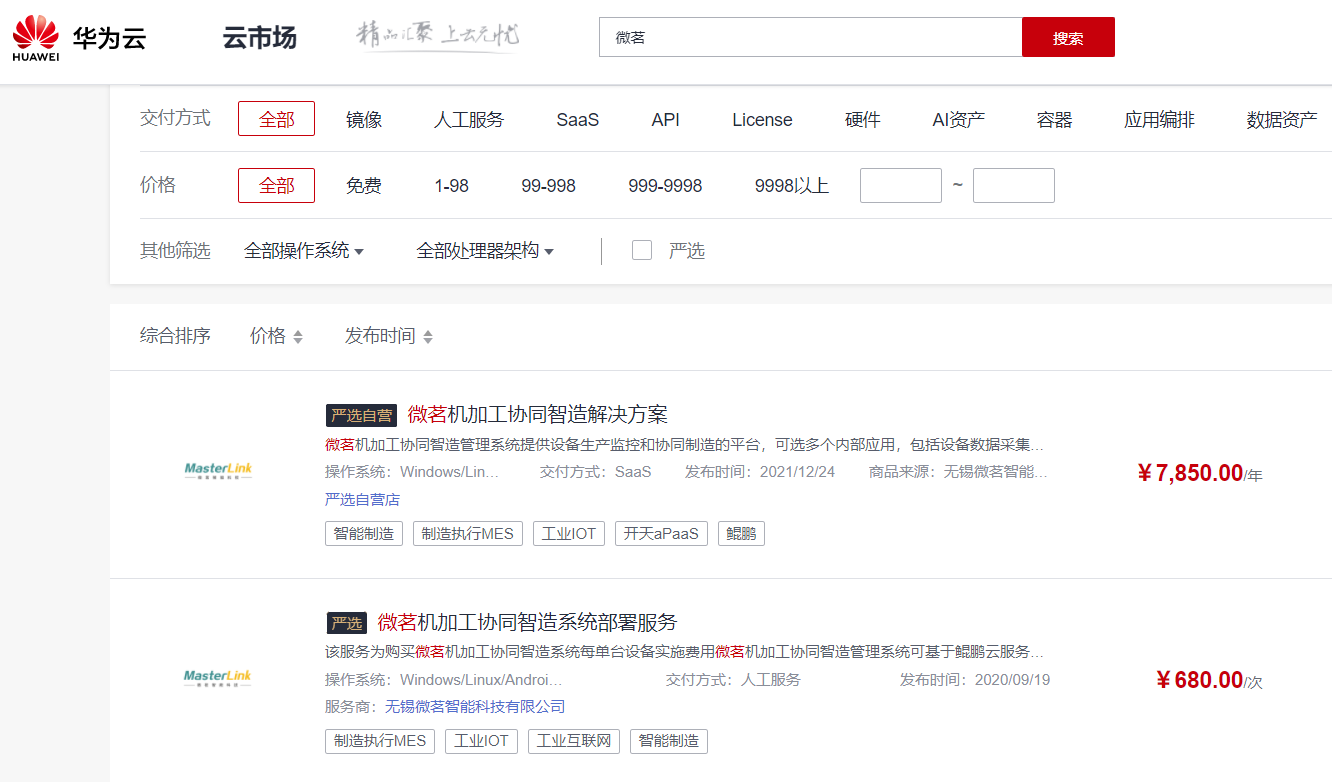This screenshot has width=1332, height=782.
Task: Filter price range 99-998
Action: click(x=548, y=186)
